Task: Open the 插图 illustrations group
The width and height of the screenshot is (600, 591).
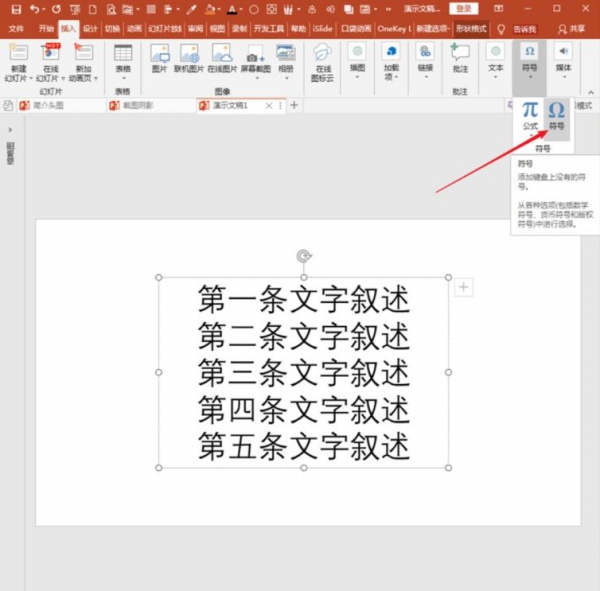Action: [357, 60]
